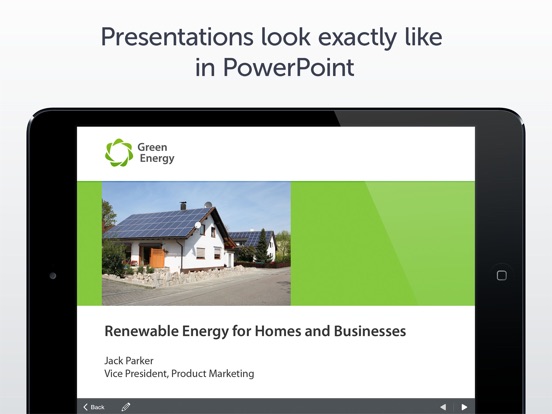552x414 pixels.
Task: Click the Green Energy logo text
Action: 156,153
